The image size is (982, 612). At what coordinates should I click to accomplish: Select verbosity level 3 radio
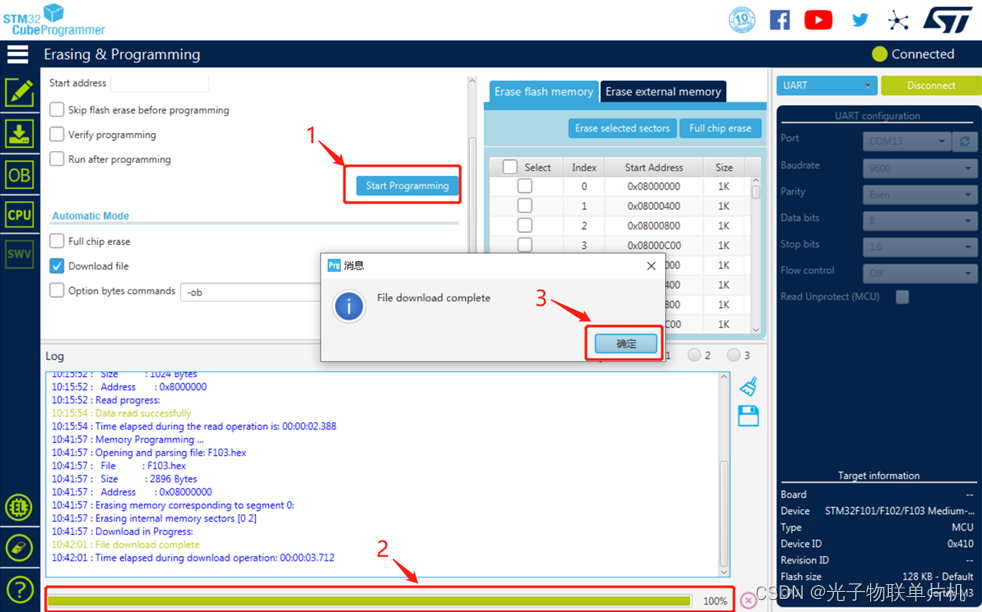[x=733, y=355]
